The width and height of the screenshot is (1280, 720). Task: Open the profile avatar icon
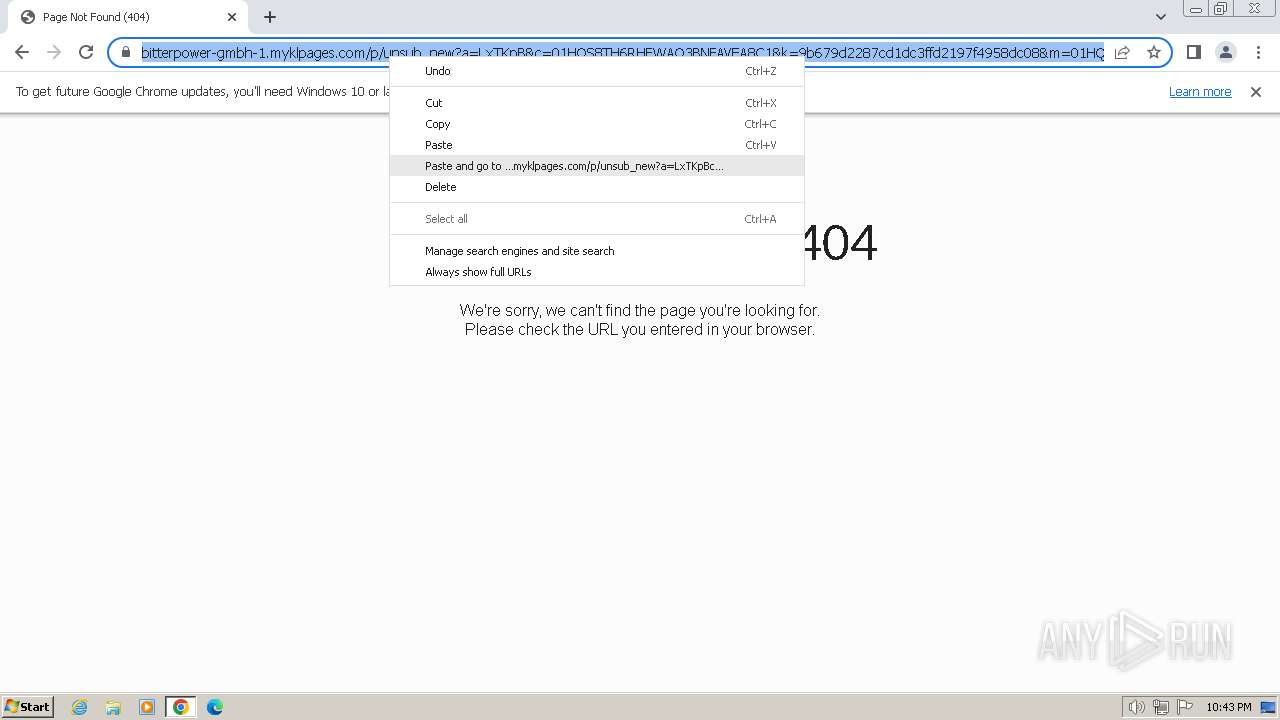point(1225,52)
